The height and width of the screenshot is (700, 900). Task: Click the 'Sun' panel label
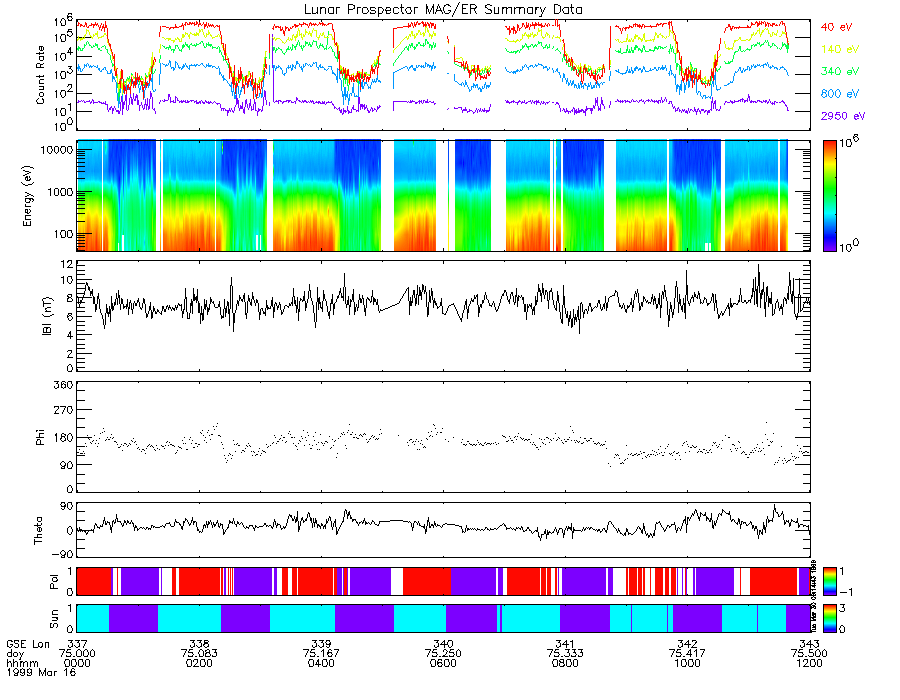(x=54, y=619)
